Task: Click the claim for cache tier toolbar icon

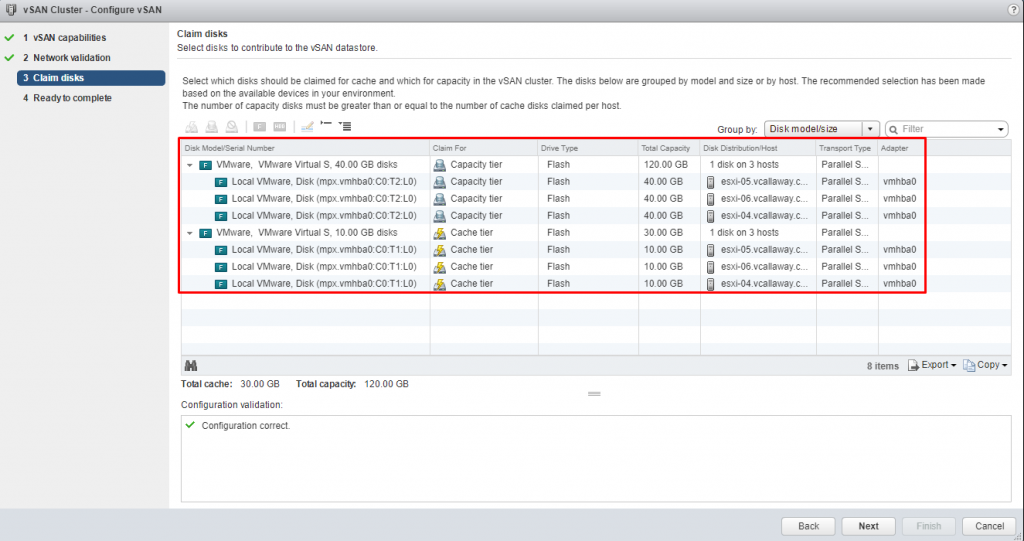Action: tap(191, 127)
